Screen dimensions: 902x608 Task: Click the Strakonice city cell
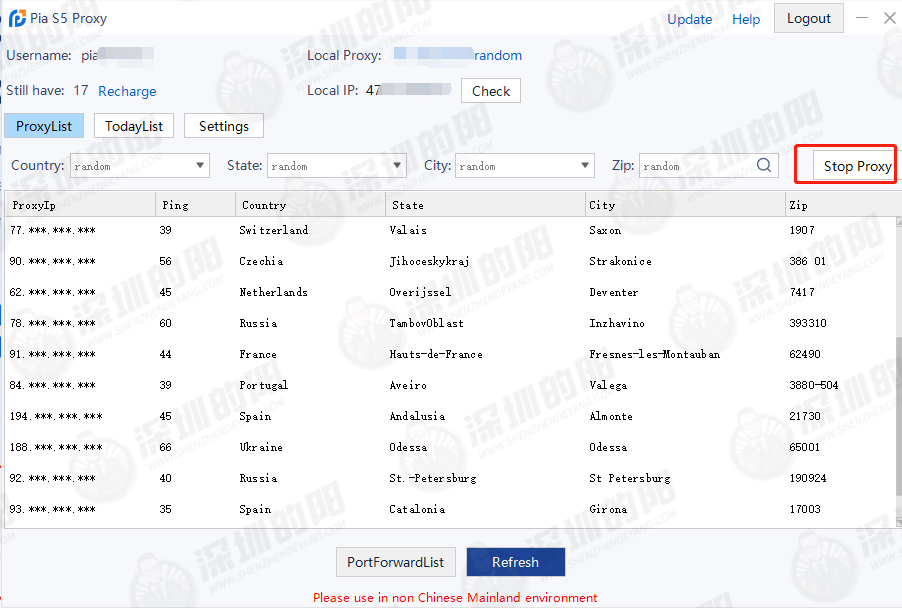pyautogui.click(x=621, y=261)
